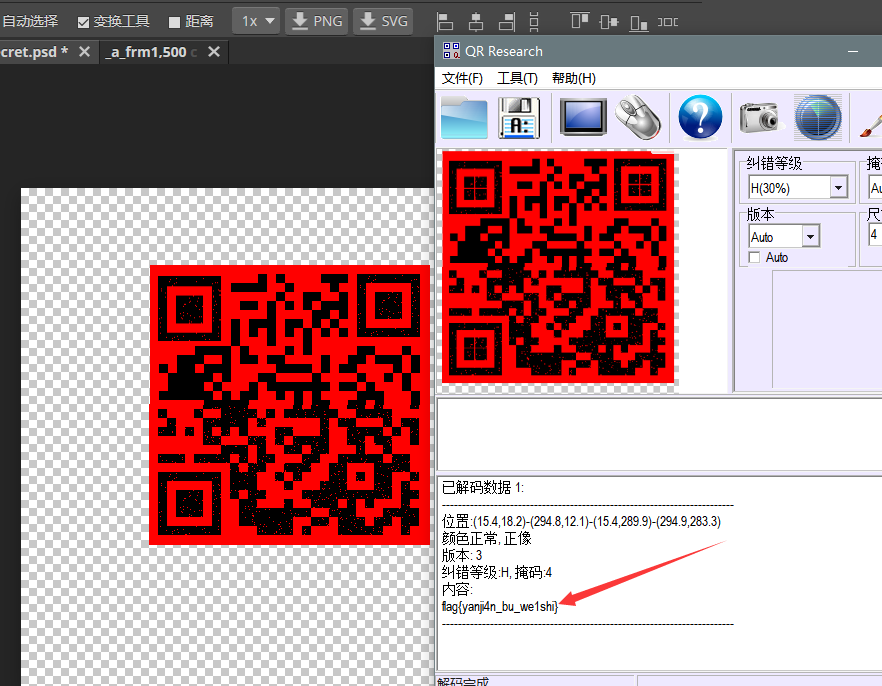The width and height of the screenshot is (882, 686).
Task: Click the red QR code on the canvas
Action: tap(290, 405)
